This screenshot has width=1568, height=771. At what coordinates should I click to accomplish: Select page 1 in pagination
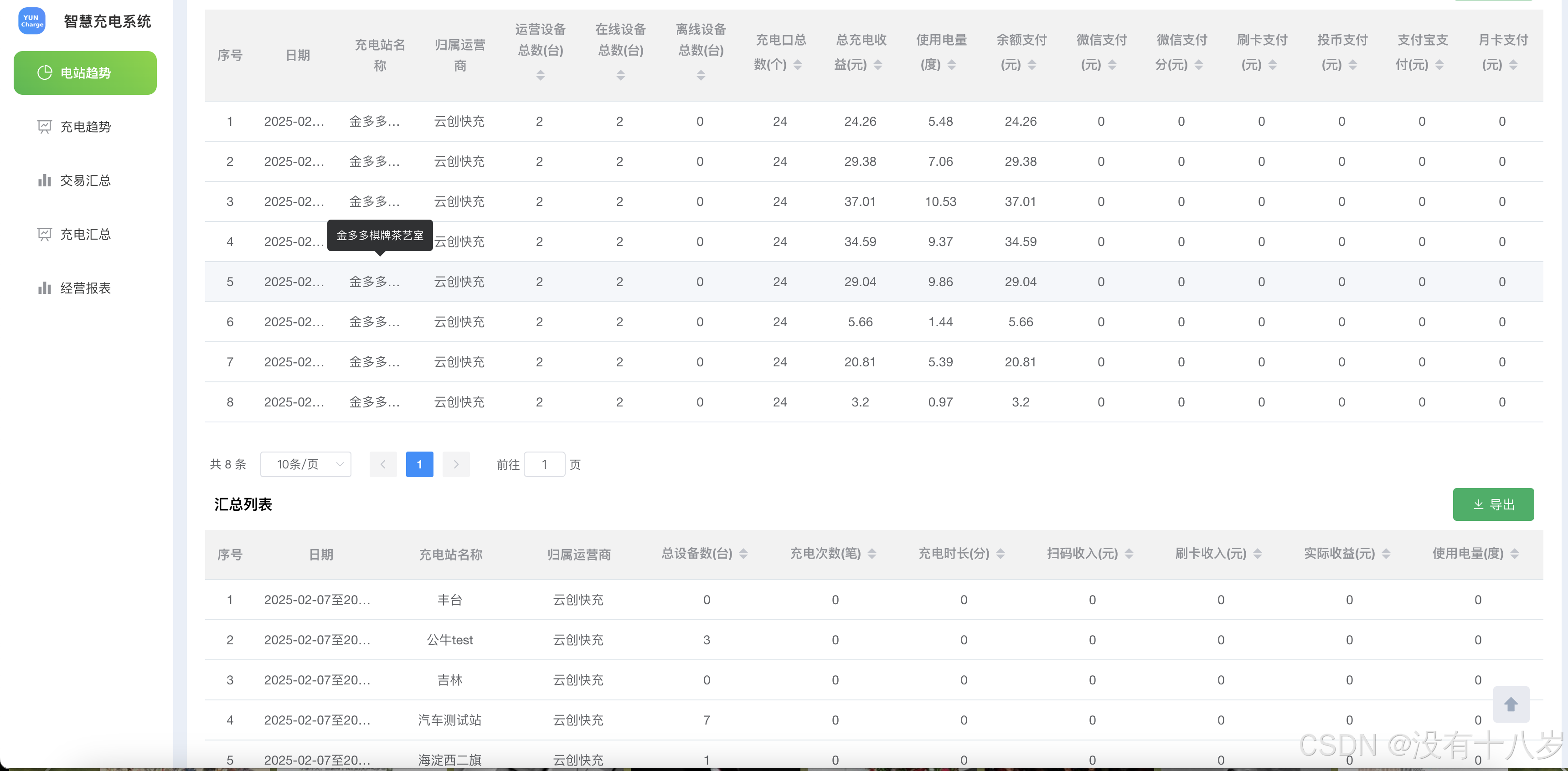(x=419, y=464)
